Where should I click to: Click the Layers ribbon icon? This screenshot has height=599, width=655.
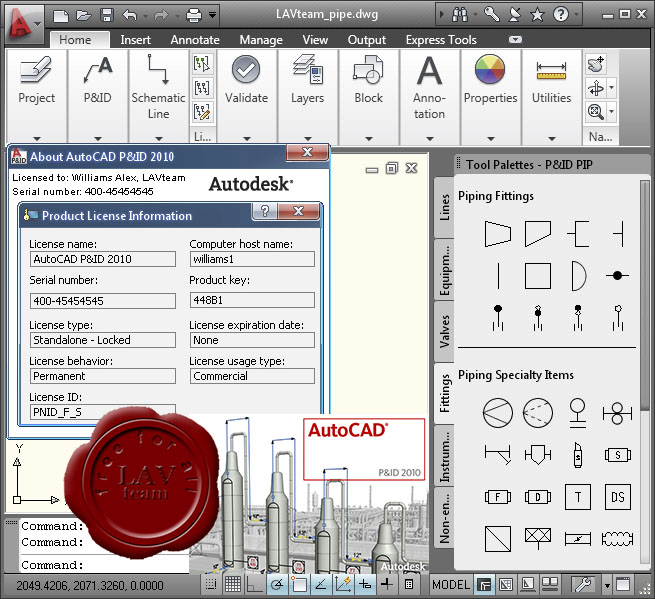(x=307, y=69)
